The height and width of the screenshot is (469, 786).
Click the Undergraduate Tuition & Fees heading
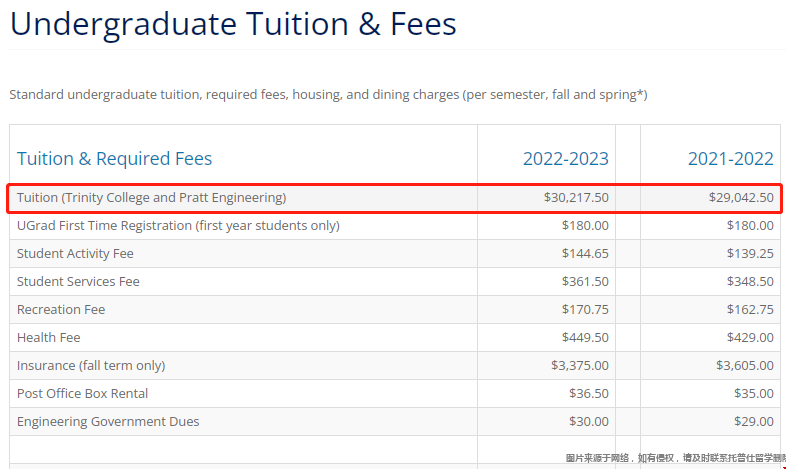233,24
